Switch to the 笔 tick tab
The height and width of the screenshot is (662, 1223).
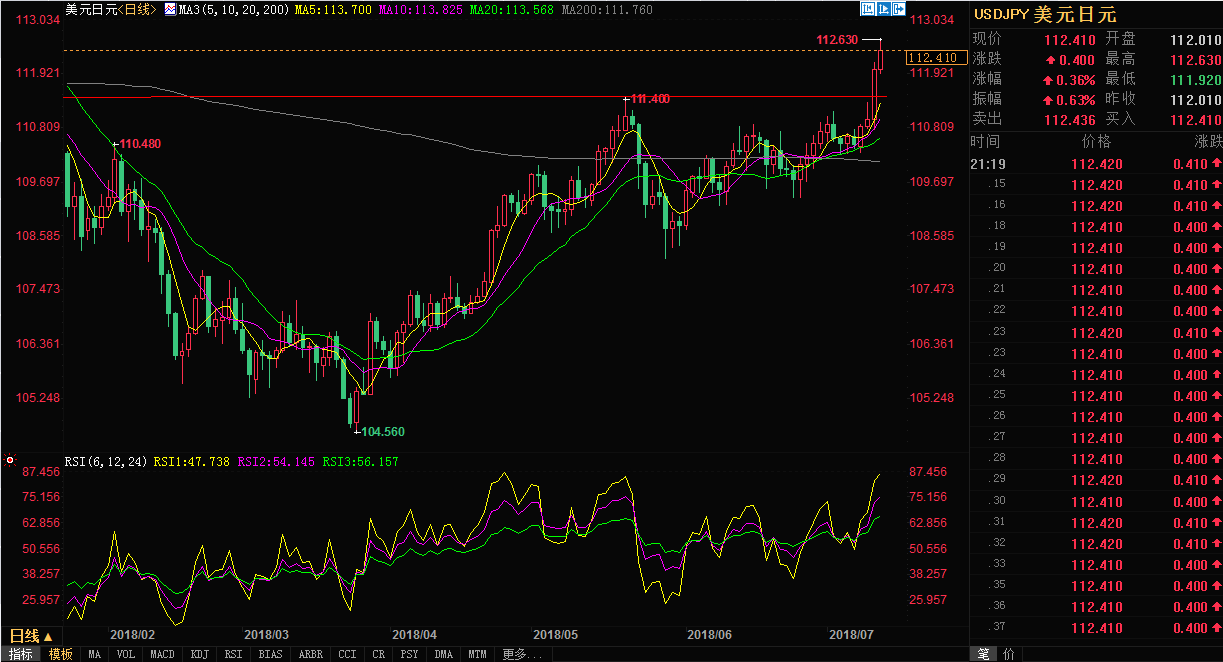pos(983,654)
